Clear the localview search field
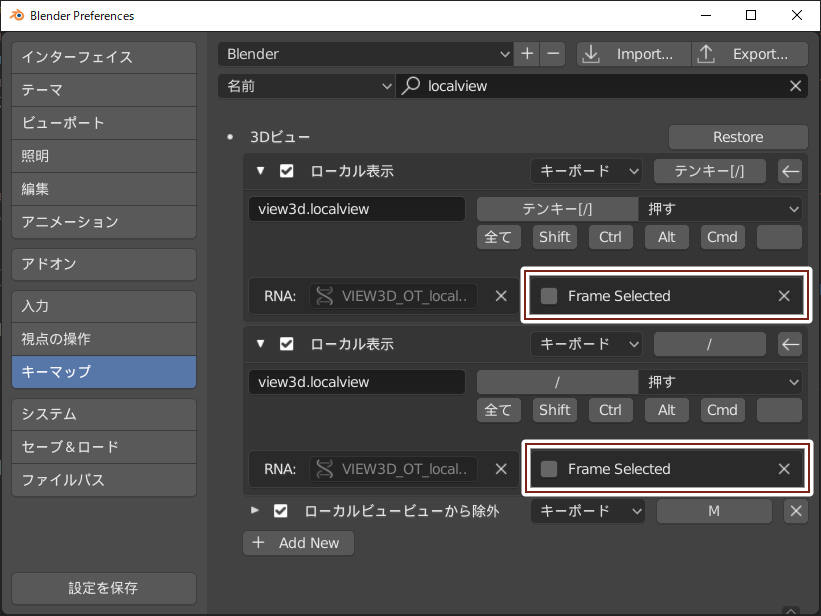This screenshot has width=821, height=616. [795, 86]
